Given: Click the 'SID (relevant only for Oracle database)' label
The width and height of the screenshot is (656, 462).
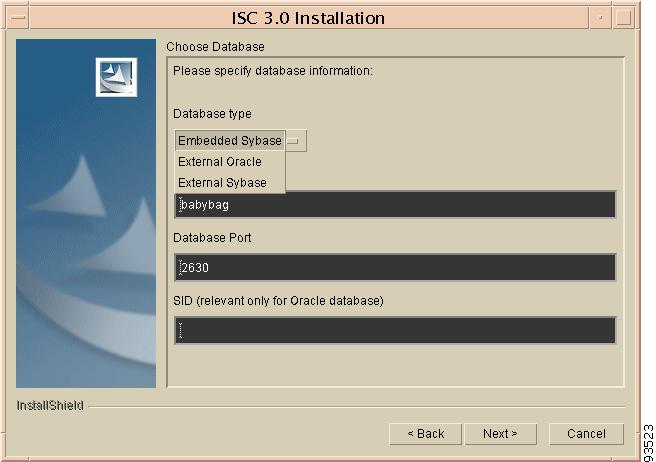Looking at the screenshot, I should 278,301.
